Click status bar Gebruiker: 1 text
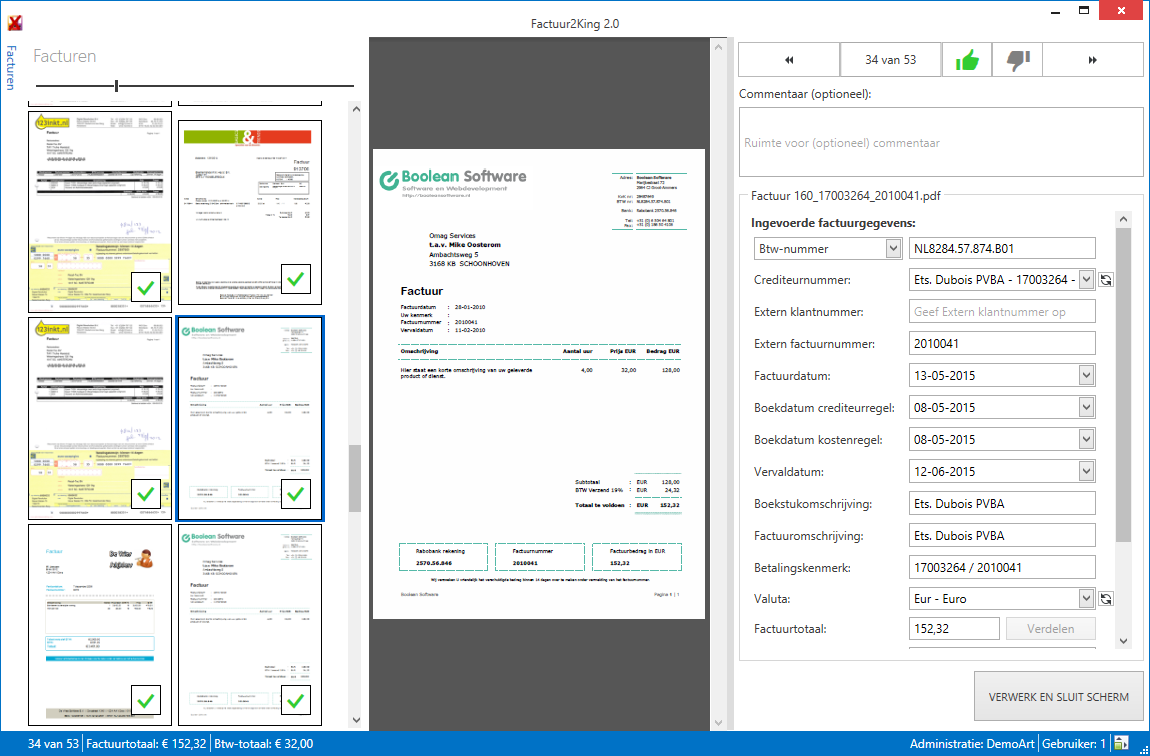Image resolution: width=1150 pixels, height=756 pixels. point(1074,744)
